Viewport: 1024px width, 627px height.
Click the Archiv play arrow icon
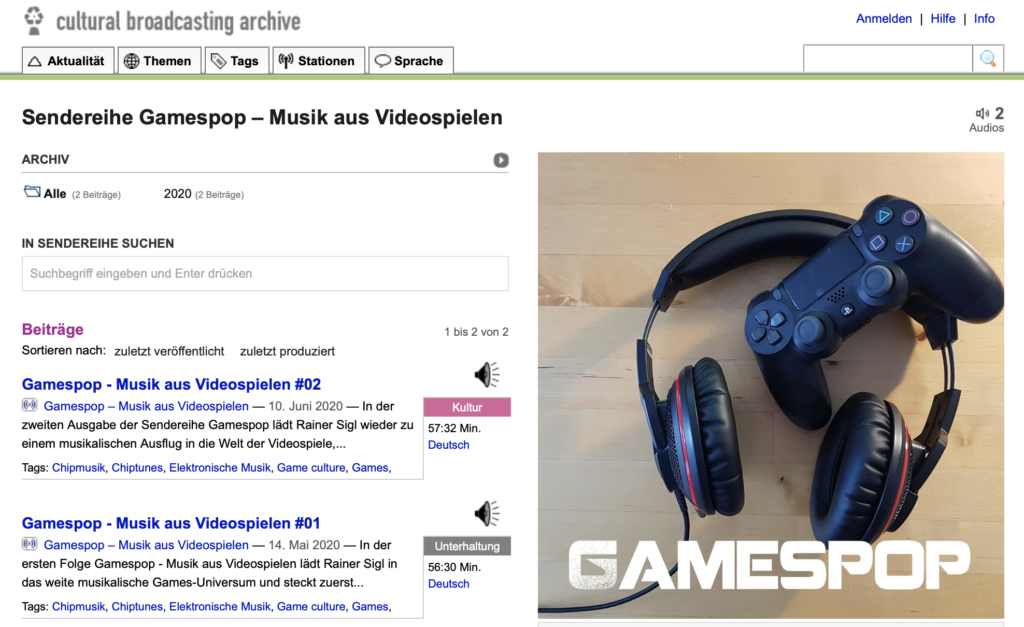[501, 160]
